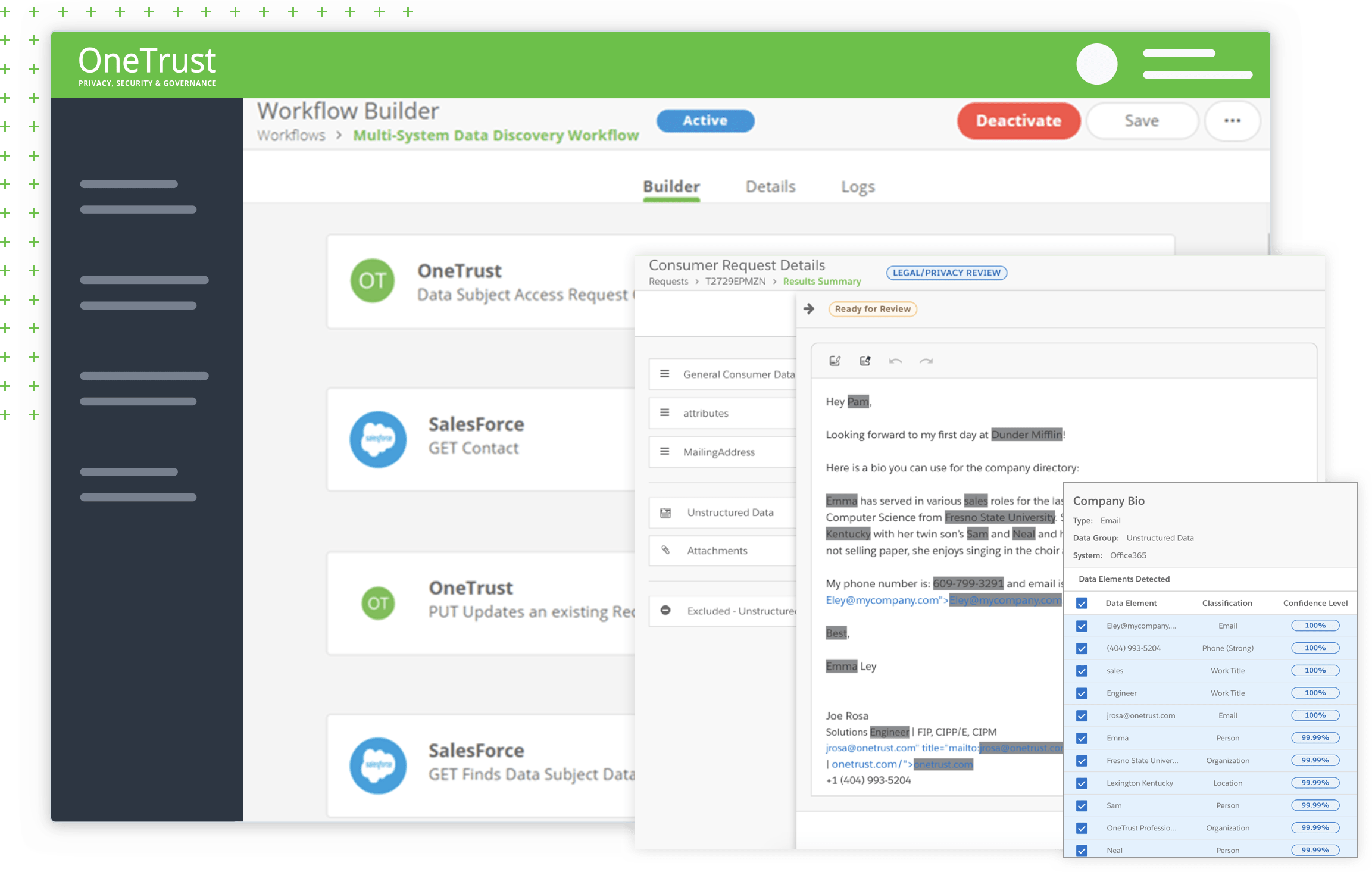Open the Unstructured Data section
Image resolution: width=1372 pixels, height=872 pixels.
pyautogui.click(x=723, y=512)
